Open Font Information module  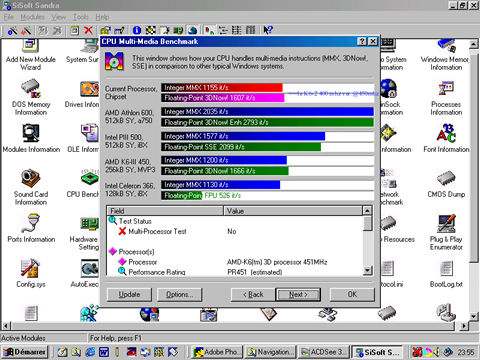(446, 138)
